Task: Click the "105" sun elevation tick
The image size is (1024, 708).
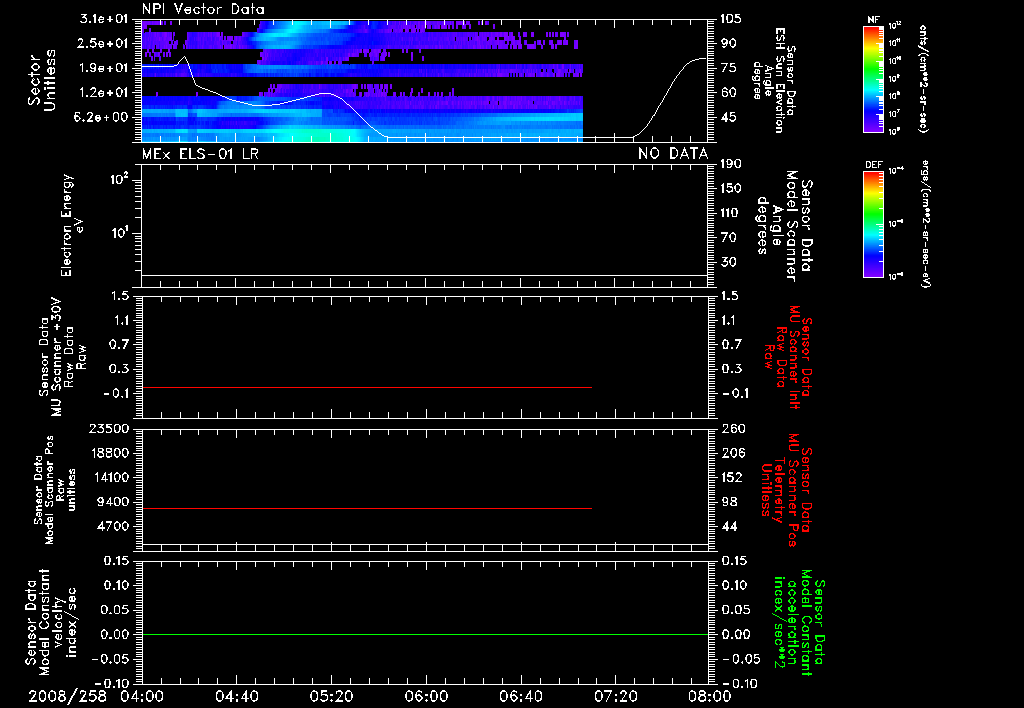Action: [731, 19]
